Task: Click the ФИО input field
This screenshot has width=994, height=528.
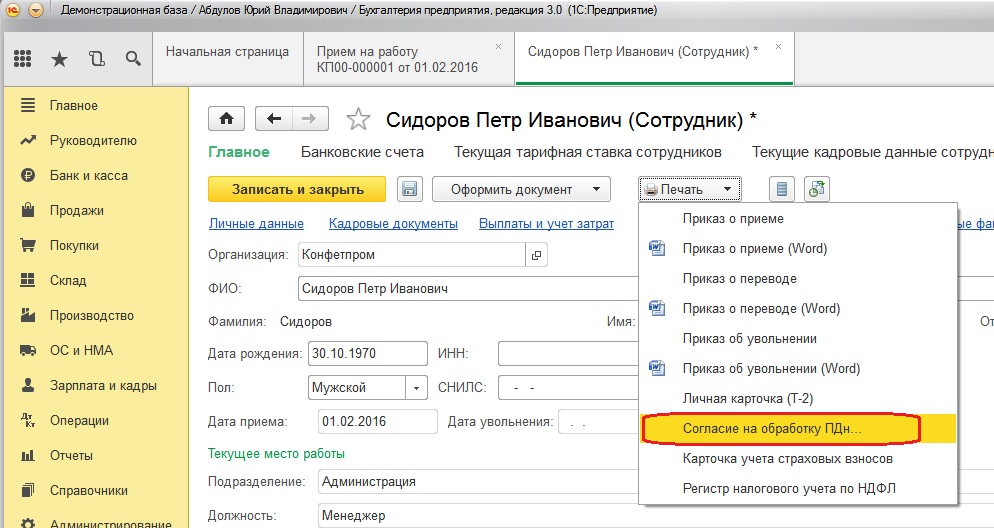Action: coord(468,288)
